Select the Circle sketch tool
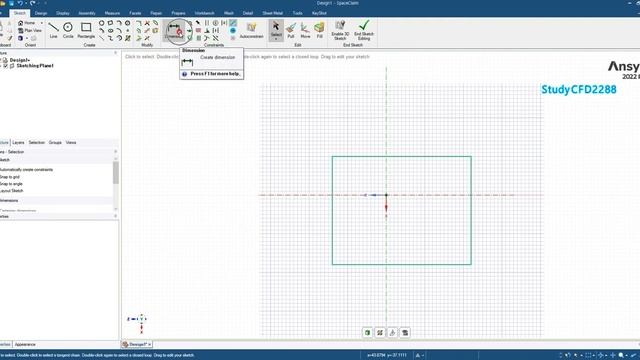 click(x=68, y=30)
